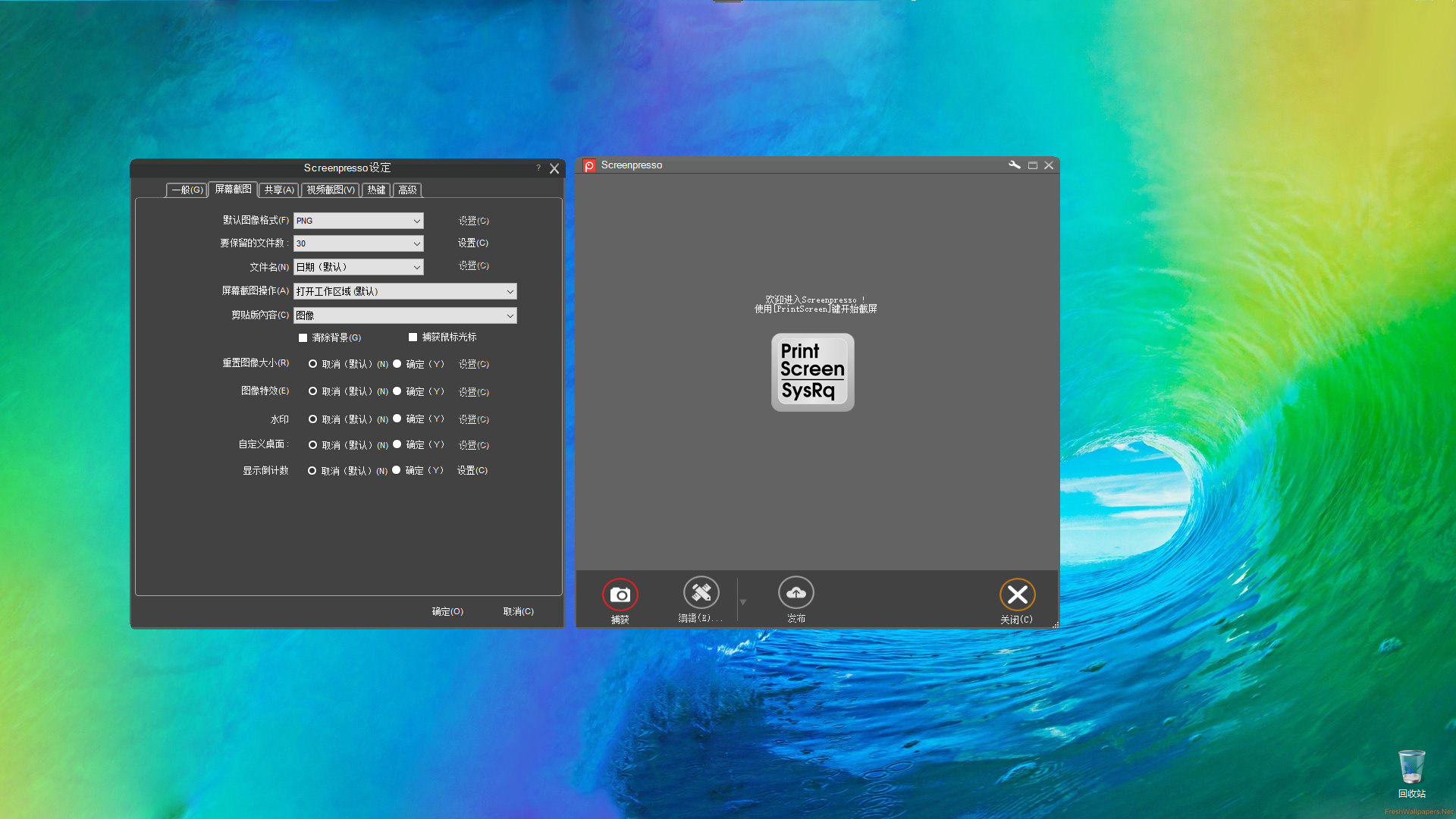Click the orange close X icon
Viewport: 1456px width, 819px height.
coord(1017,595)
